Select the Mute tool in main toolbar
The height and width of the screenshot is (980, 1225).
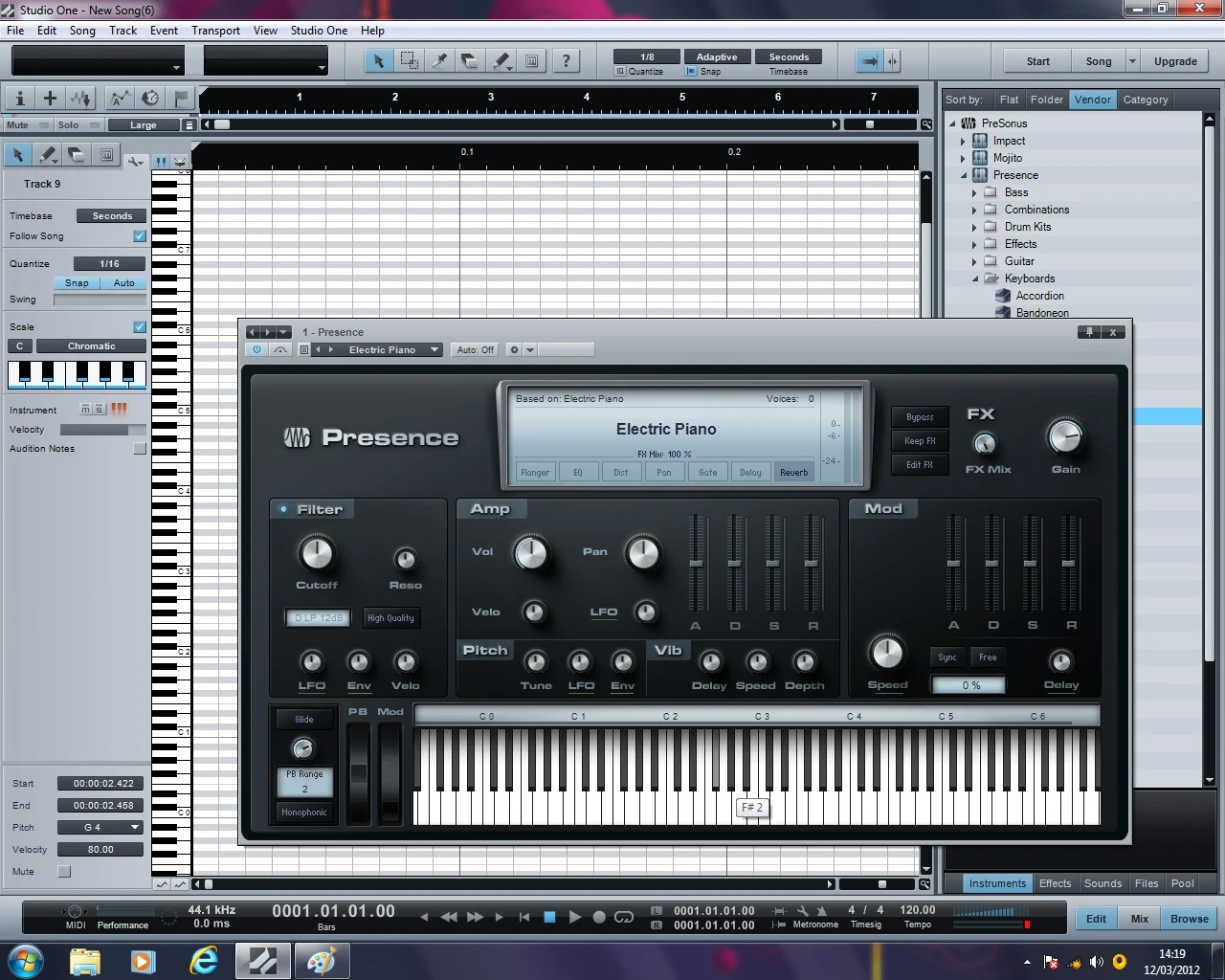tap(532, 61)
